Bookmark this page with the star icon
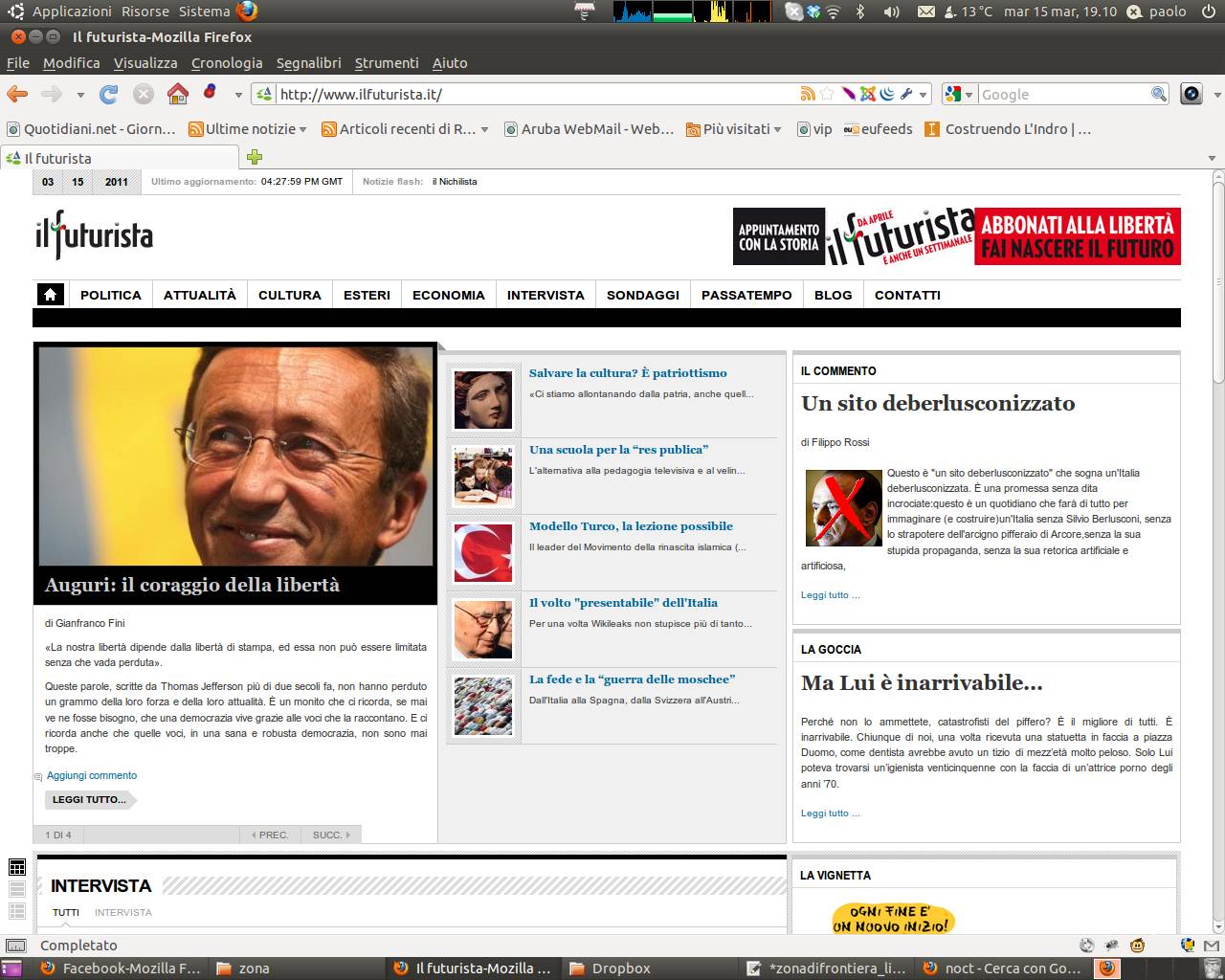Image resolution: width=1225 pixels, height=980 pixels. coord(827,94)
